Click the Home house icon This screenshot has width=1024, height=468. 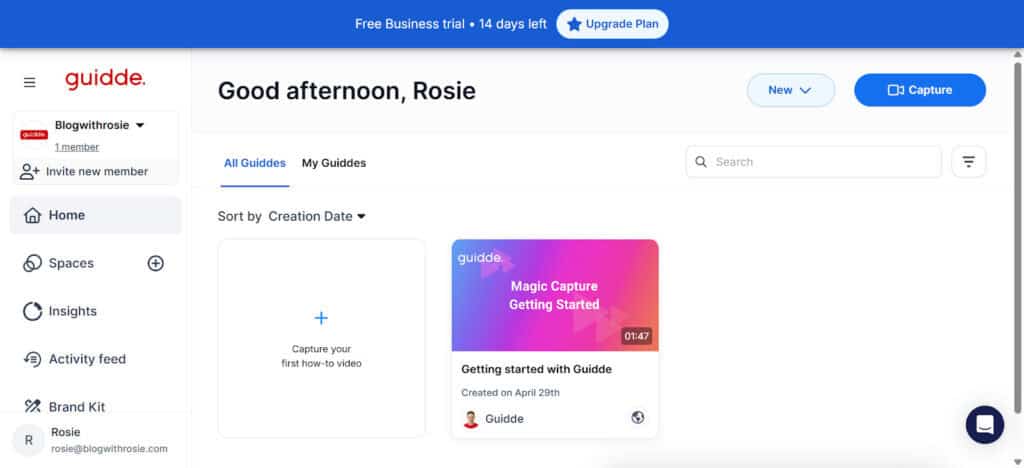pyautogui.click(x=32, y=215)
